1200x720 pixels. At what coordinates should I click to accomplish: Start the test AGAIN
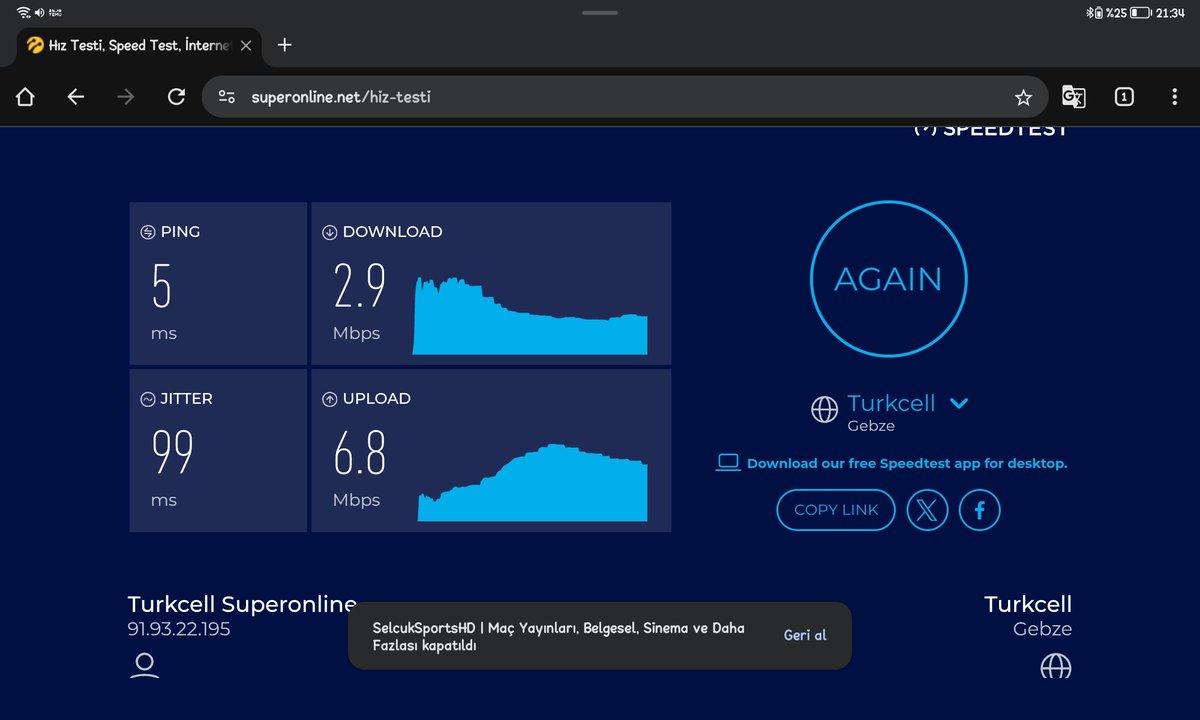click(x=888, y=279)
